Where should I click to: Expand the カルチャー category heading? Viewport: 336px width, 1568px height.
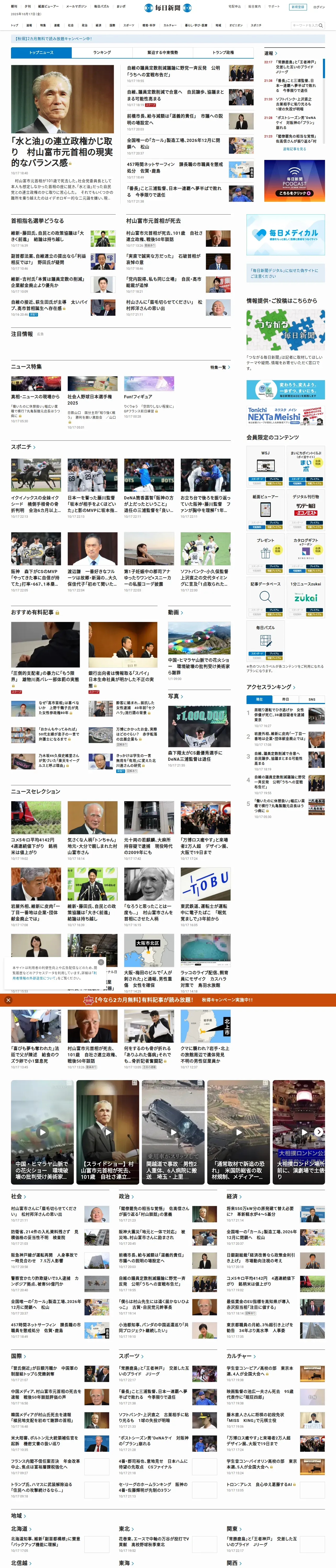(x=241, y=1356)
